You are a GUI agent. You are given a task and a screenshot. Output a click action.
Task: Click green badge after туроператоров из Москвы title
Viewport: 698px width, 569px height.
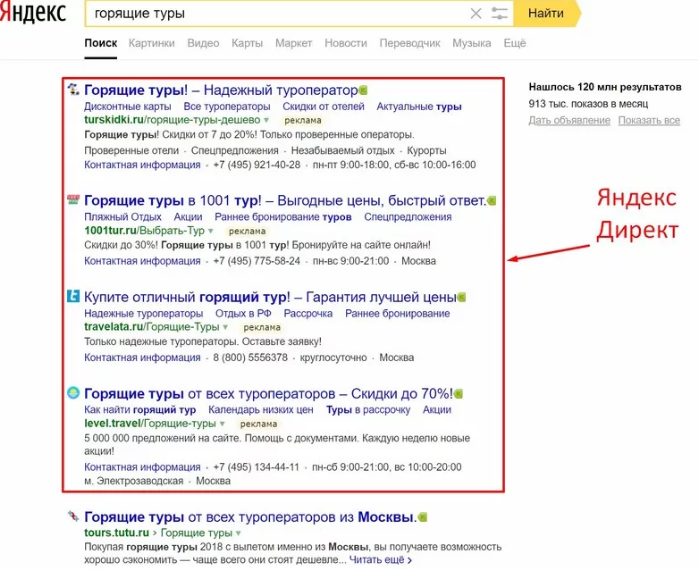tap(423, 517)
